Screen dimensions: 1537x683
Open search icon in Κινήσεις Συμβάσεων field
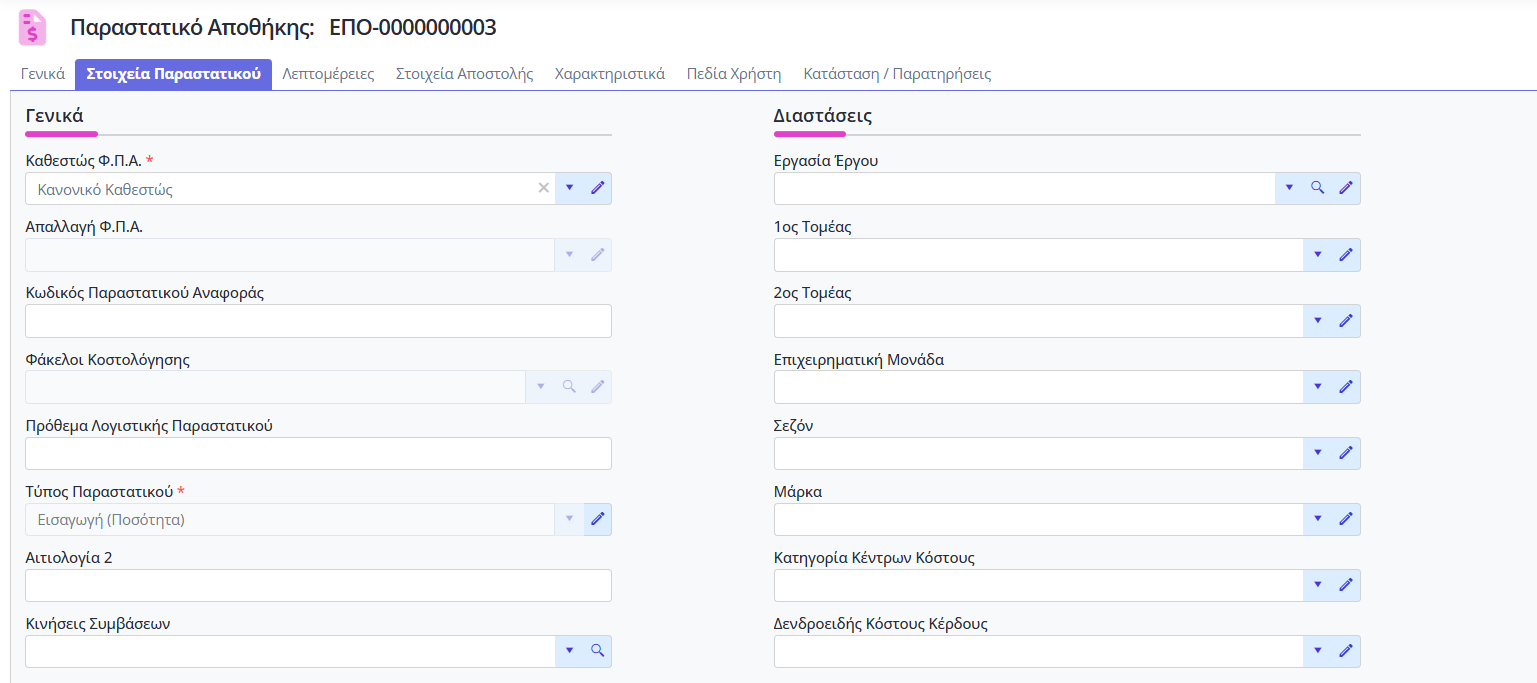597,651
